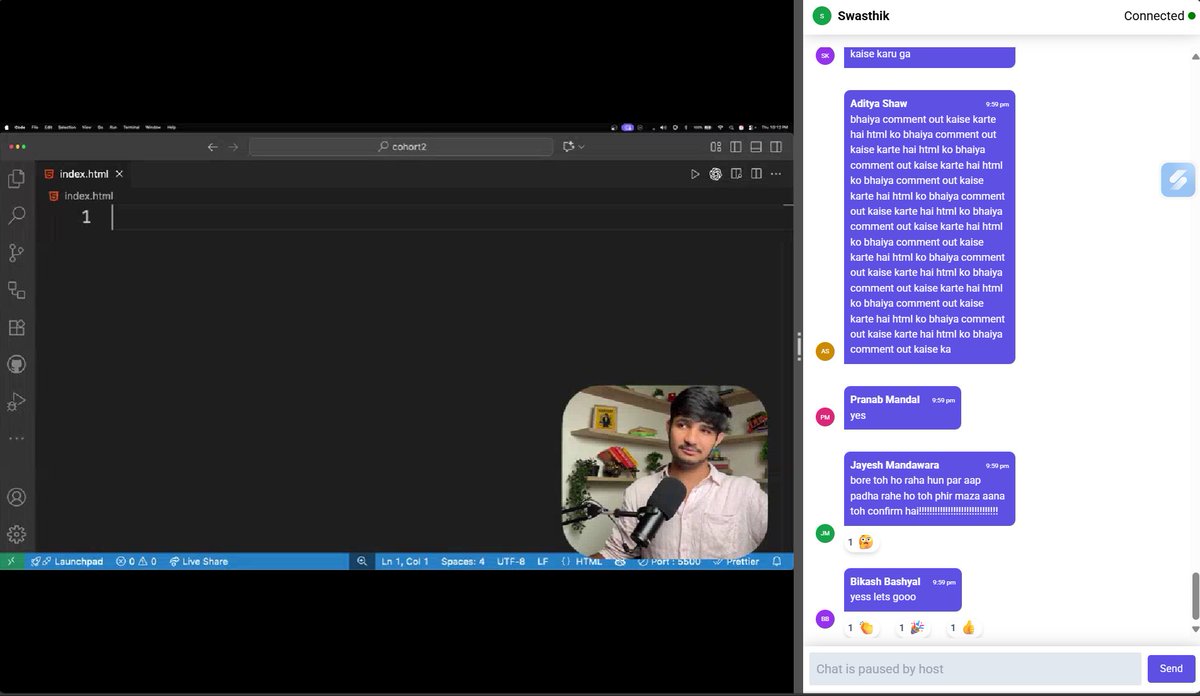This screenshot has width=1200, height=696.
Task: Open the cohort2 command center search box
Action: (x=401, y=147)
